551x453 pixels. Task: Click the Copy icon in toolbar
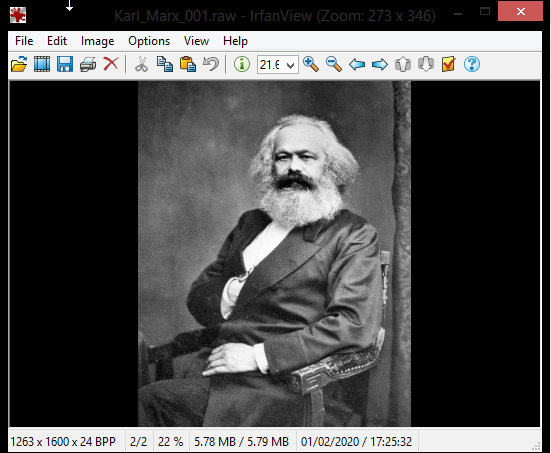[165, 64]
